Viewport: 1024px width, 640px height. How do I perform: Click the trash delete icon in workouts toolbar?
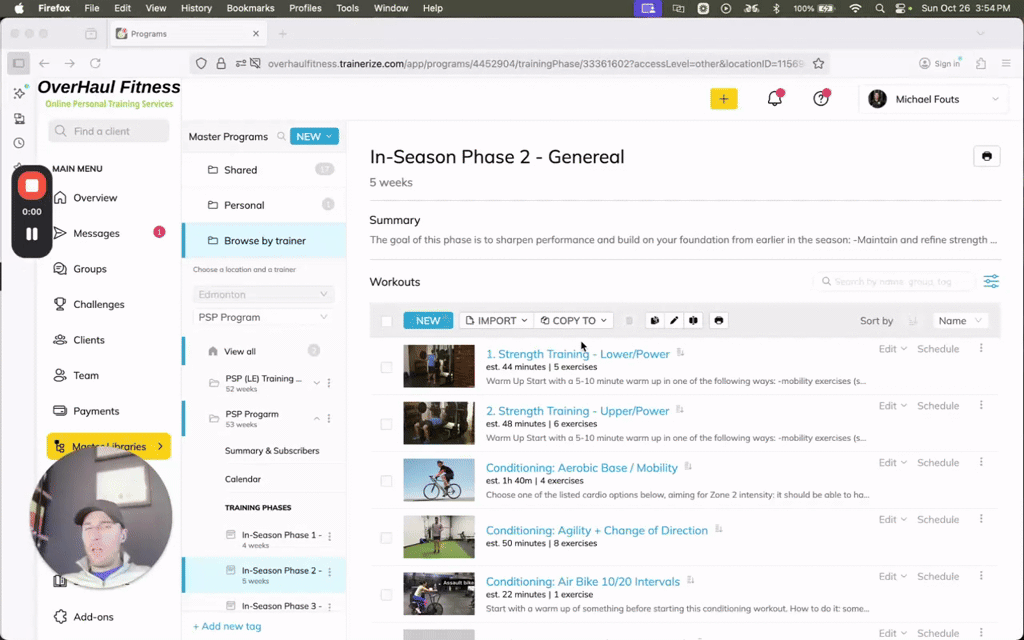(x=629, y=321)
